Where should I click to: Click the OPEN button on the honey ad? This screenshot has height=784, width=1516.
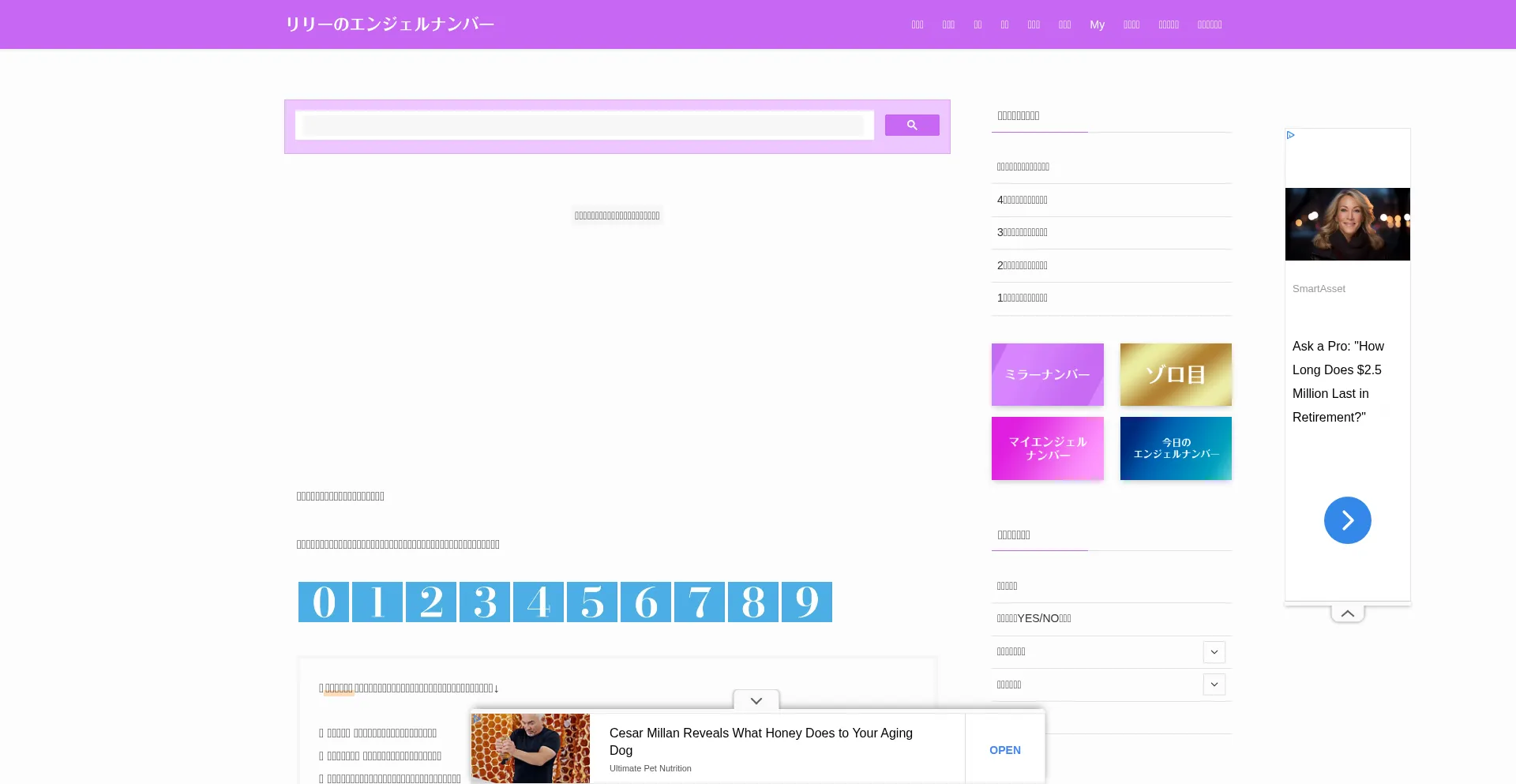pyautogui.click(x=1004, y=749)
